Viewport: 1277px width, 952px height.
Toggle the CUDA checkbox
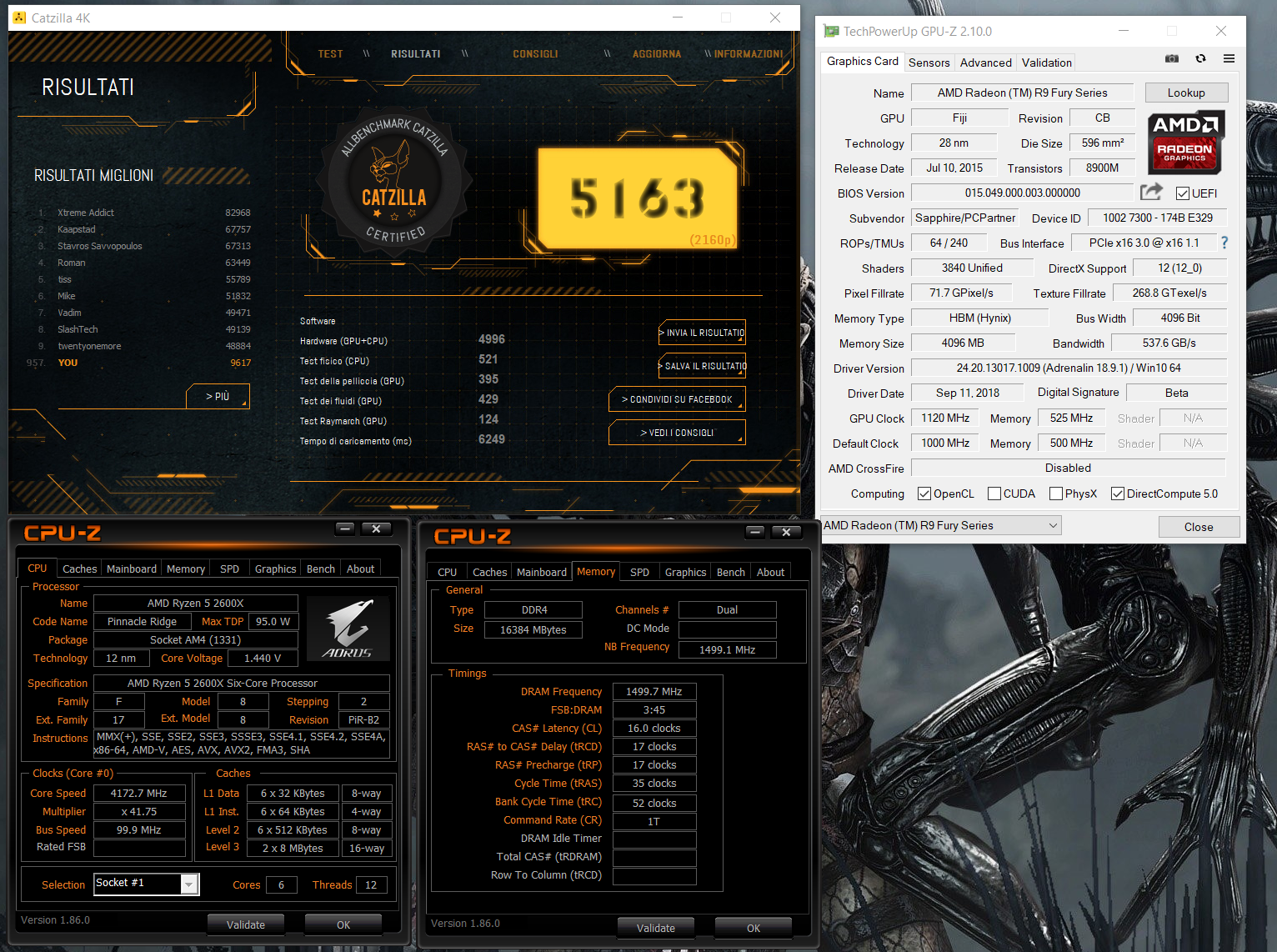(994, 494)
